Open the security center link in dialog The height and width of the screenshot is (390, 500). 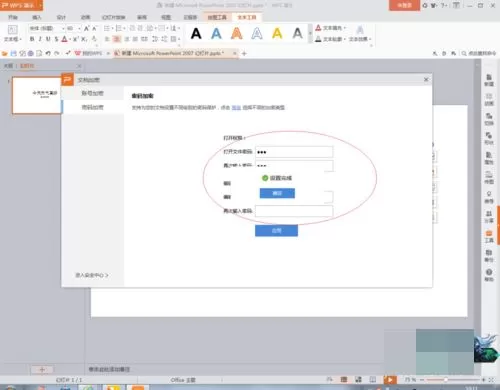coord(92,275)
